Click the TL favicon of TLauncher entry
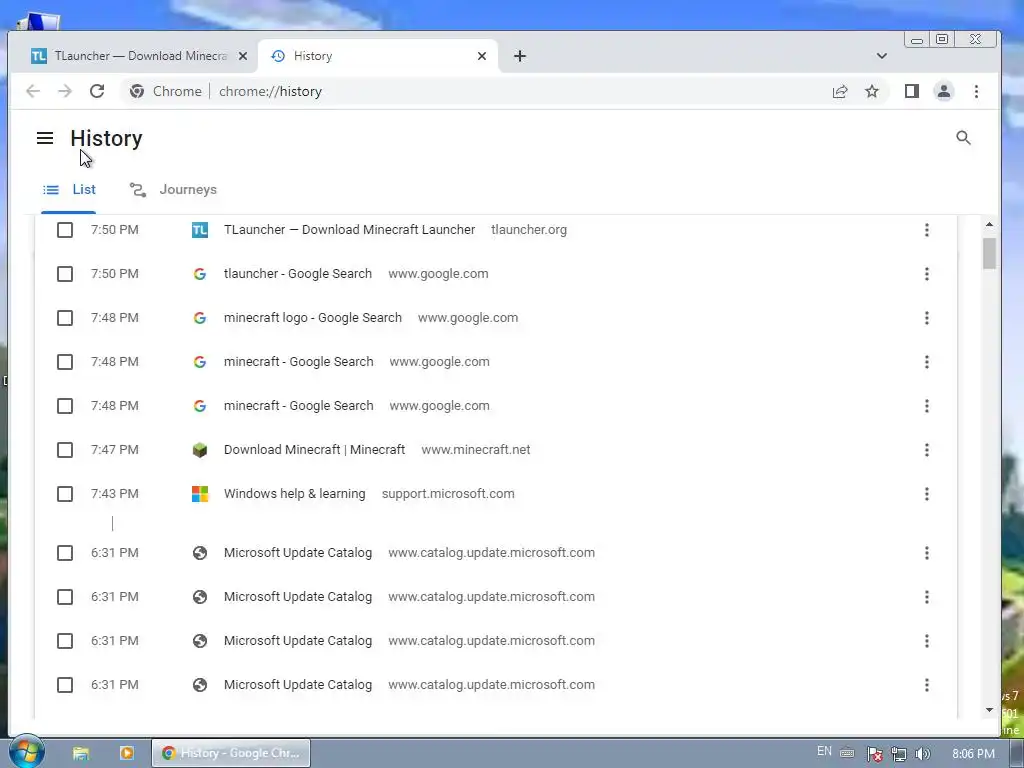 200,230
